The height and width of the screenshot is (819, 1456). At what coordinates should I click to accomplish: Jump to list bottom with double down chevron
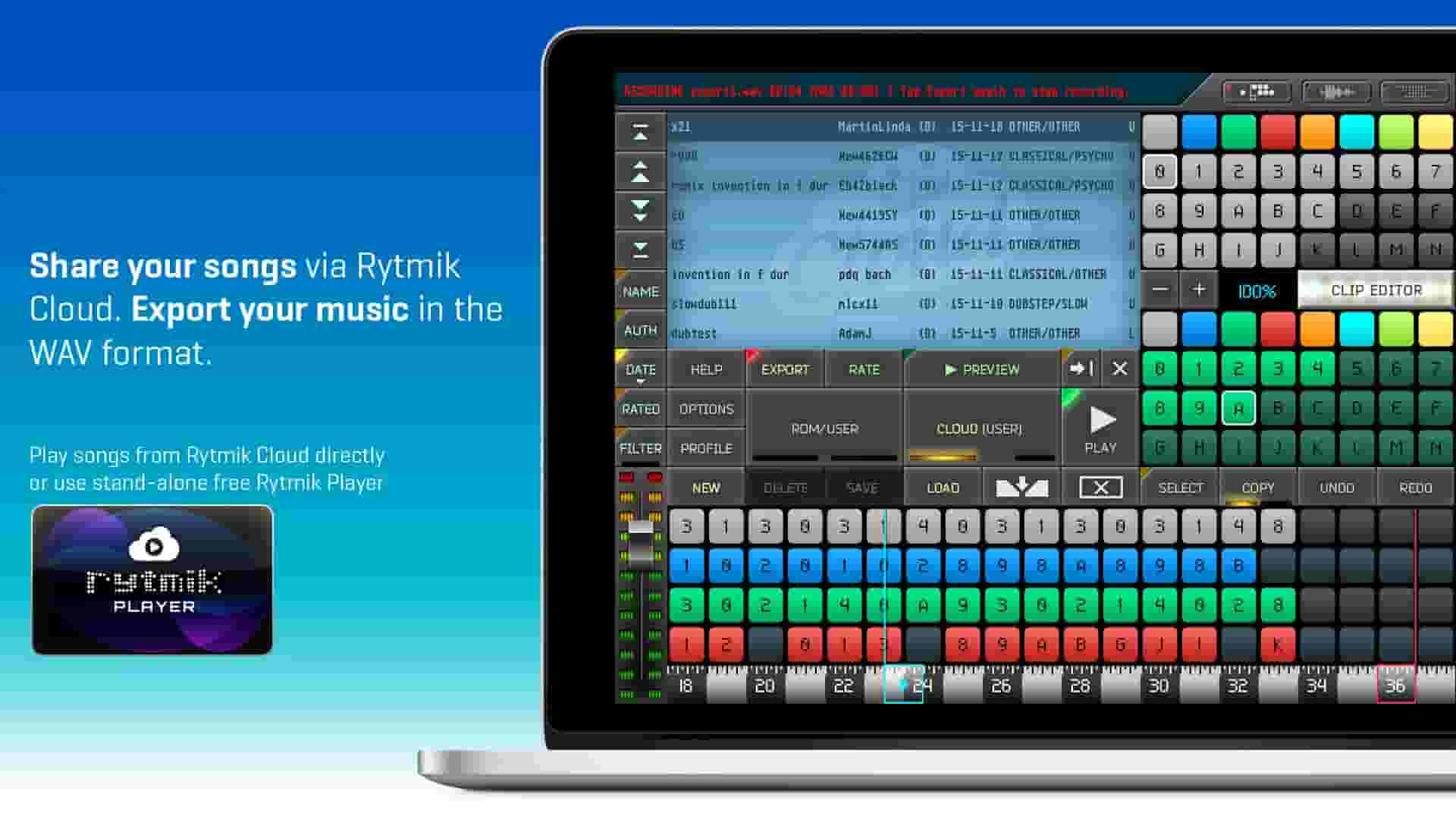(x=641, y=248)
